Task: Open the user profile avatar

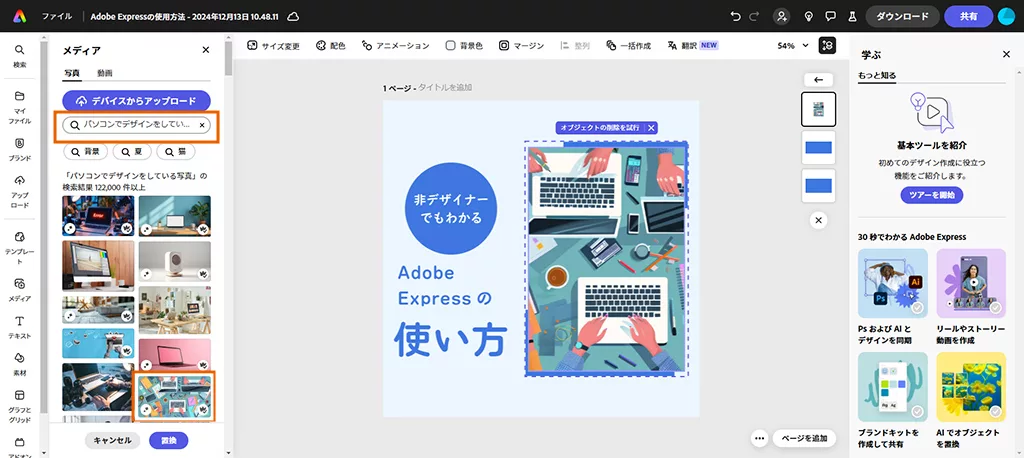Action: (1006, 16)
